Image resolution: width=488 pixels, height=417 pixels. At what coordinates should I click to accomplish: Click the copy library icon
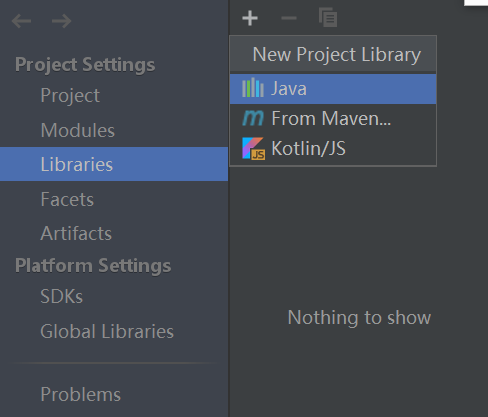pyautogui.click(x=328, y=18)
